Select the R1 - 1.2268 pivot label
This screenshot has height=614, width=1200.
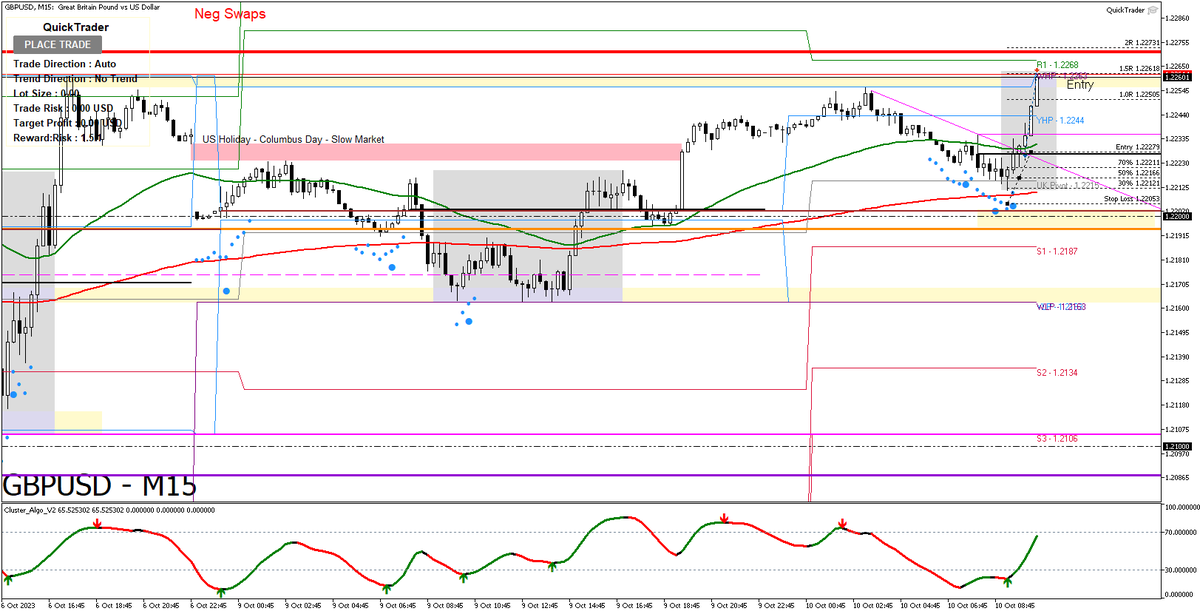1057,64
